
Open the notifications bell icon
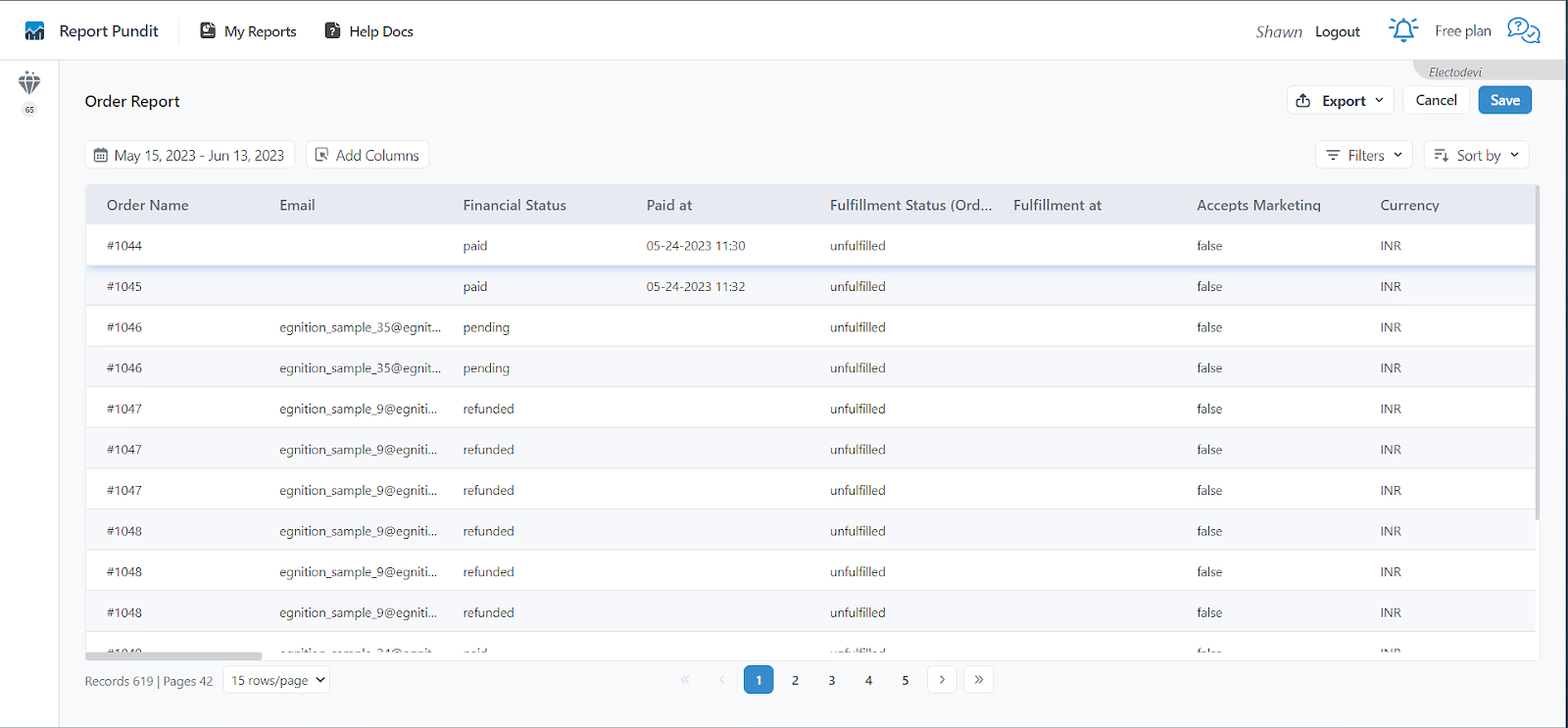pos(1403,30)
